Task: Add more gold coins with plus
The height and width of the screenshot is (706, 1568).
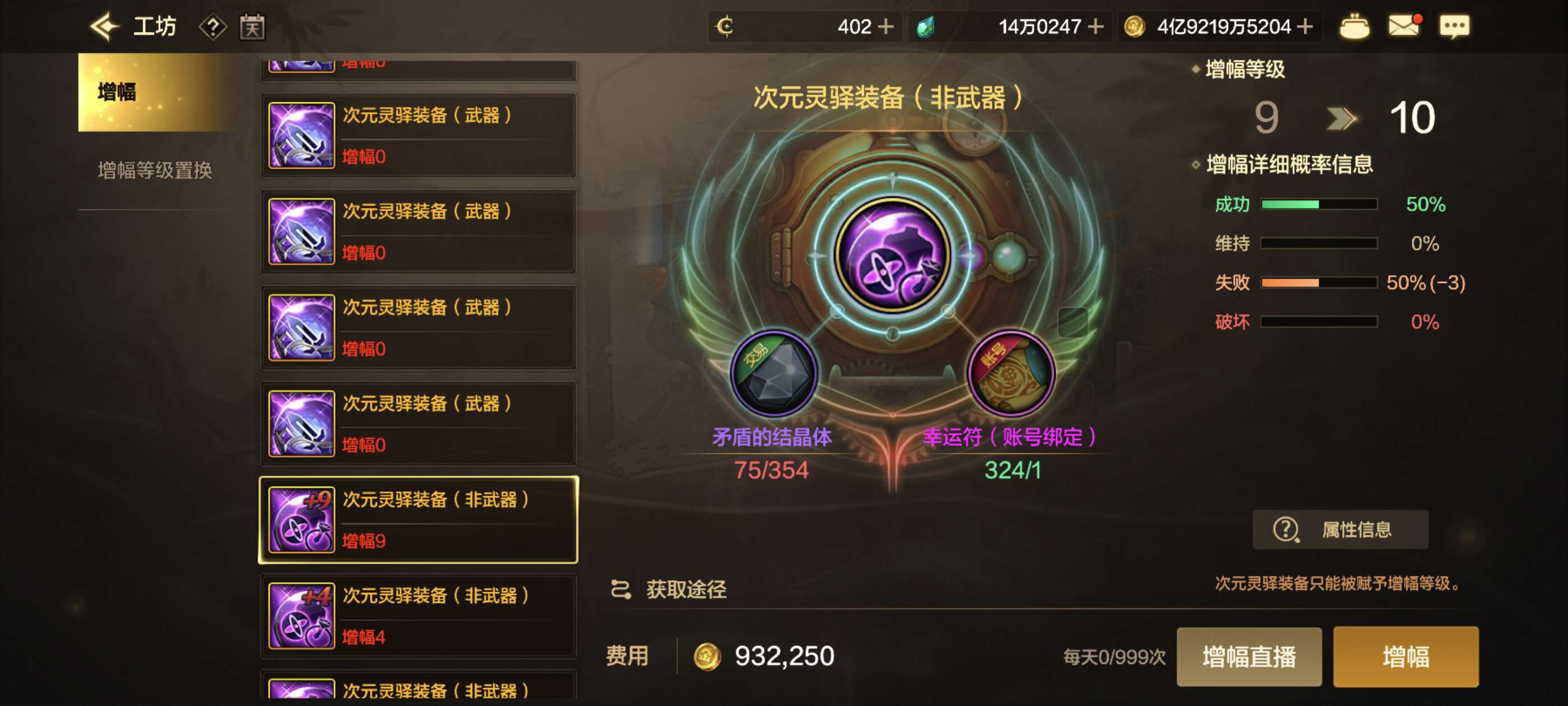Action: 1304,27
